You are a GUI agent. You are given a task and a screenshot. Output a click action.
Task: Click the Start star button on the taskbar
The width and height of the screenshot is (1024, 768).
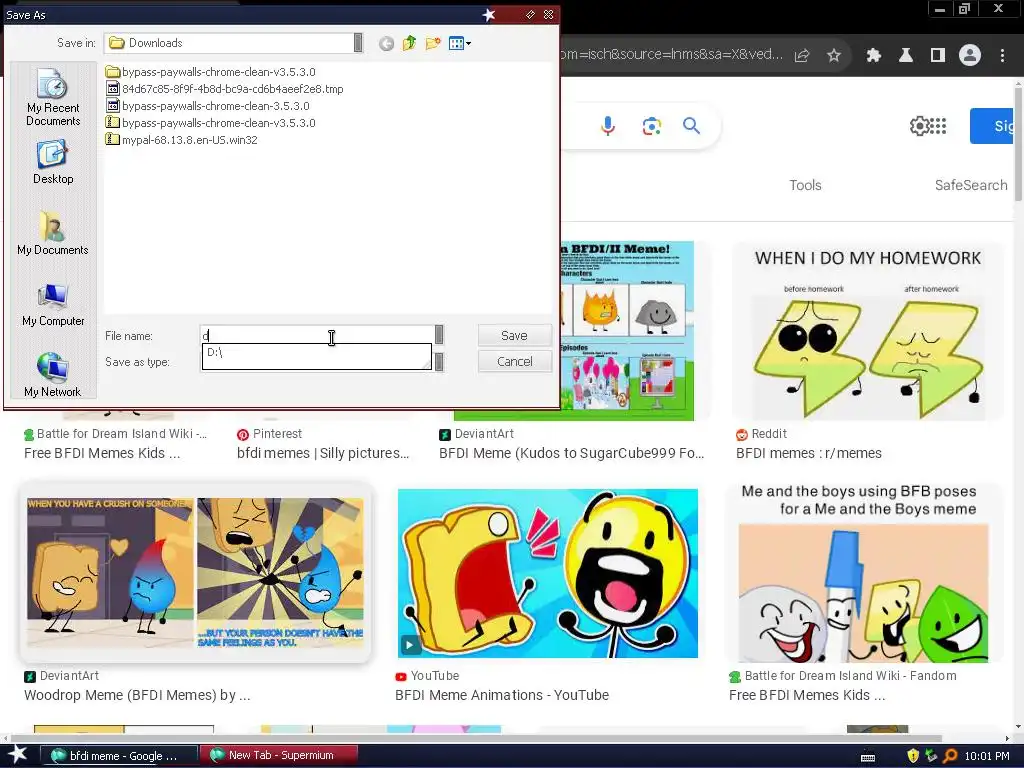coord(17,755)
